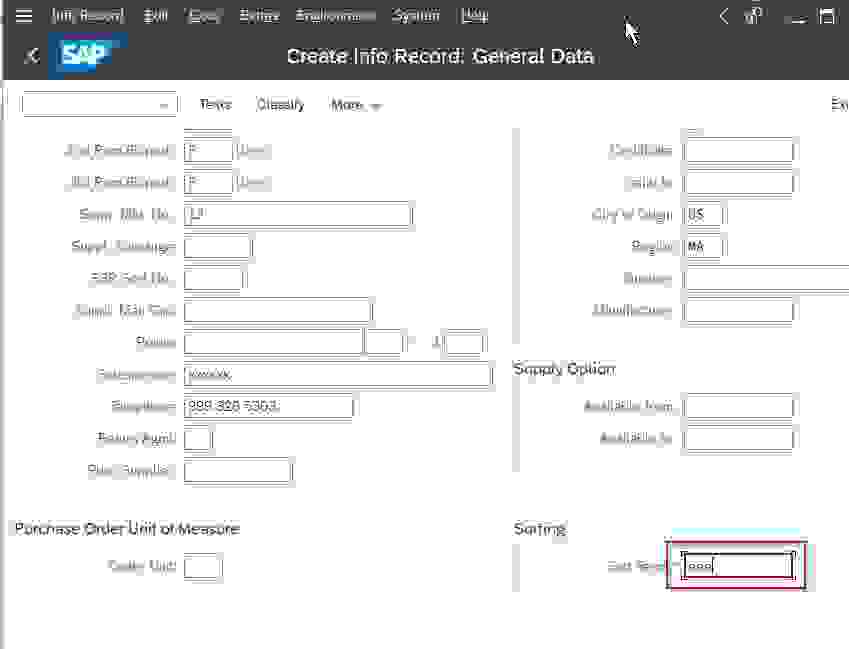
Task: Click the Country of Origin field
Action: 703,215
